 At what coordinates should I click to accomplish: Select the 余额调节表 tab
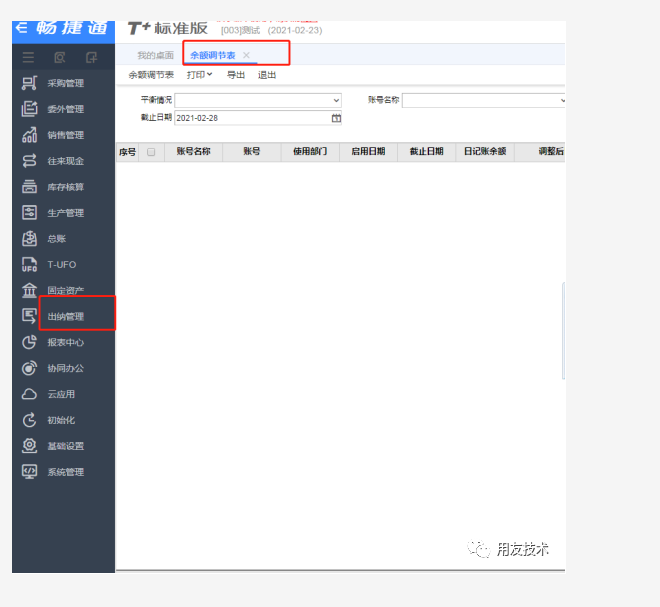[x=213, y=55]
